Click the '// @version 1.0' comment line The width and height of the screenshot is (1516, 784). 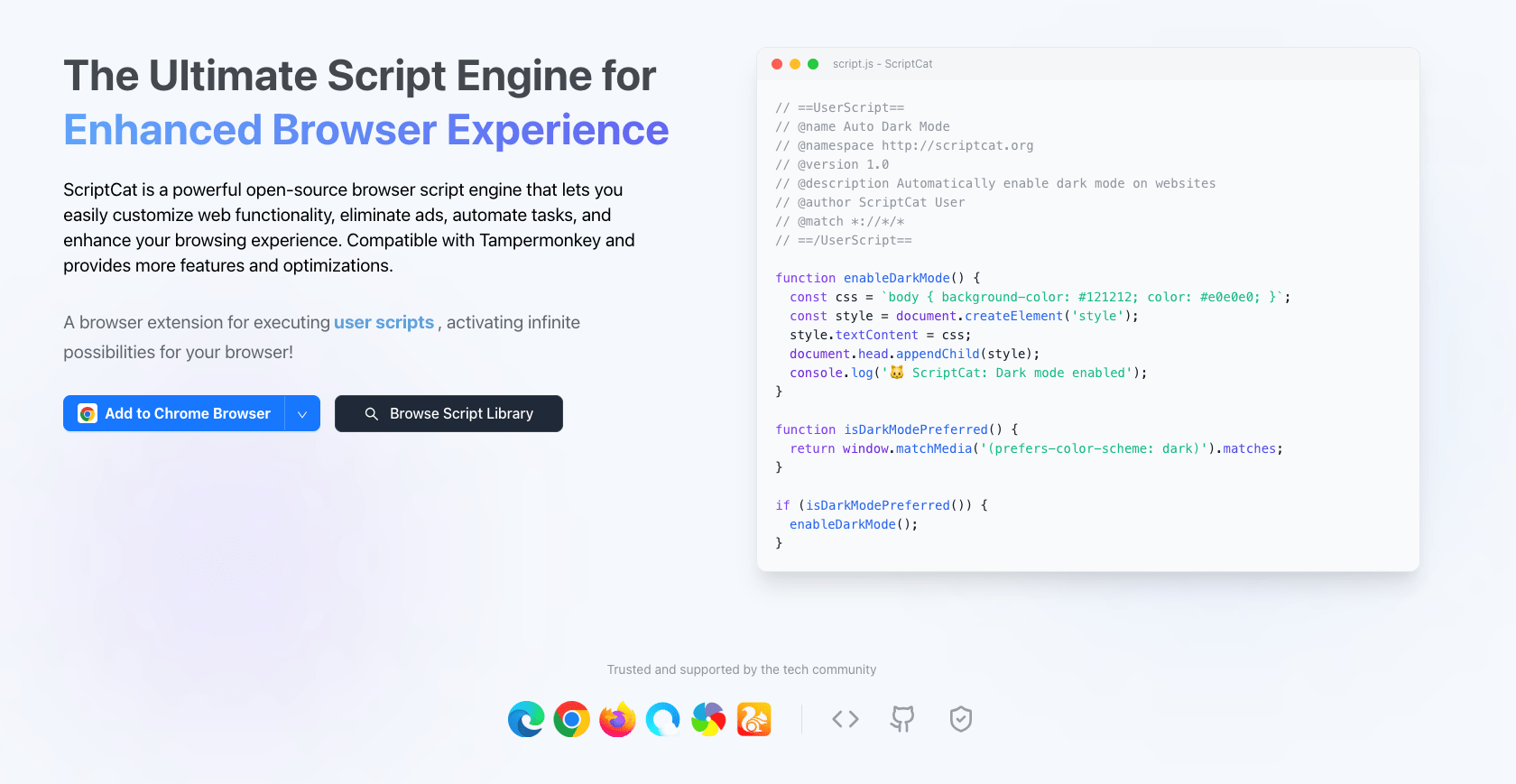tap(832, 164)
